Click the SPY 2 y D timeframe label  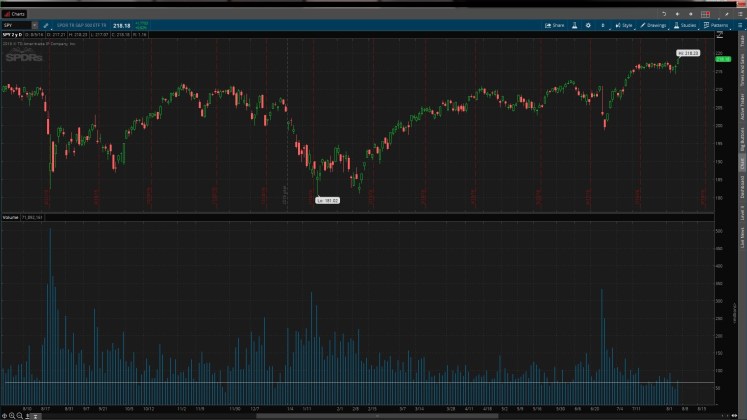click(x=13, y=33)
